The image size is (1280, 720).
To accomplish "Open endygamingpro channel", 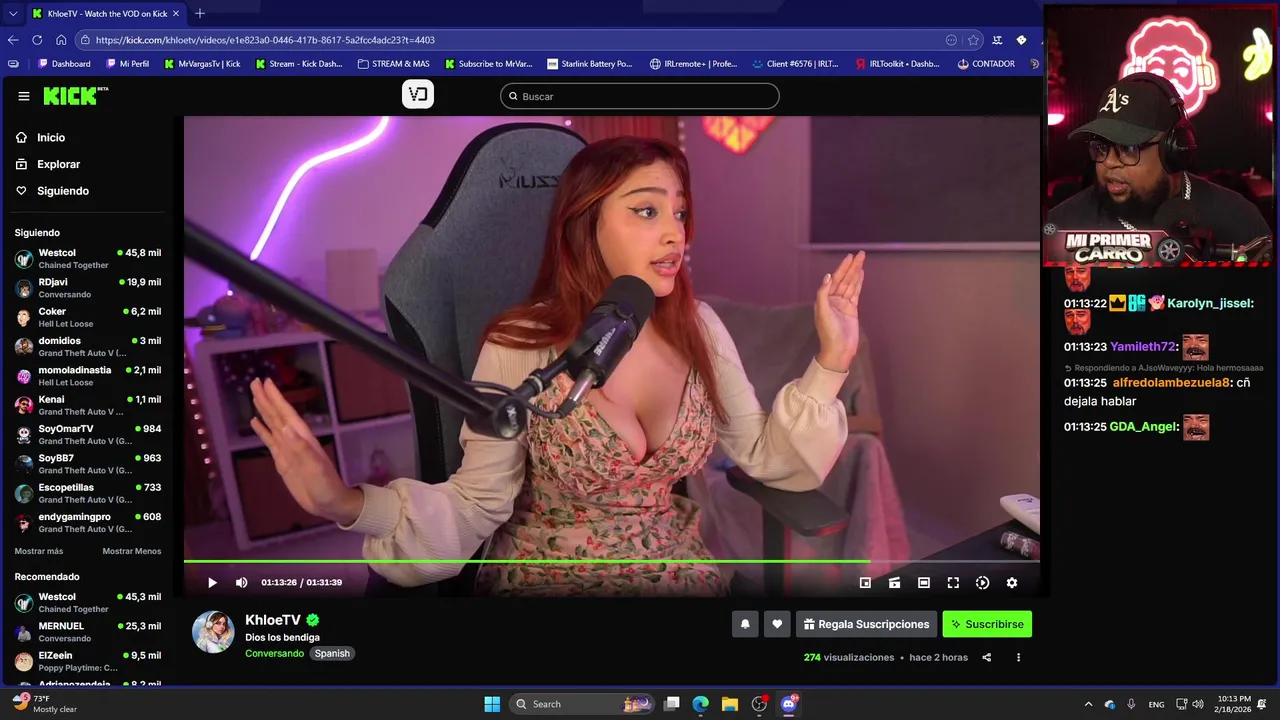I will point(88,522).
